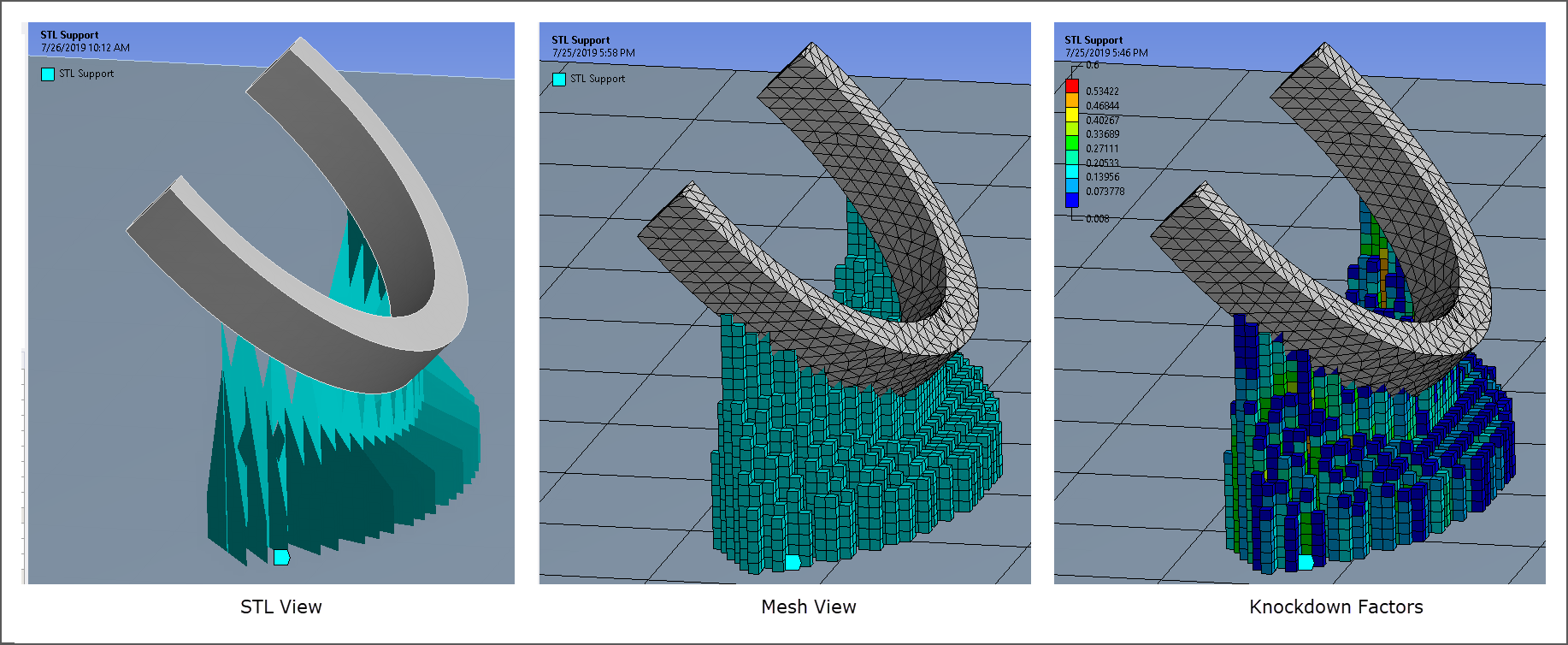The image size is (1568, 645).
Task: Click the legend value 0.40267
Action: click(x=1102, y=121)
